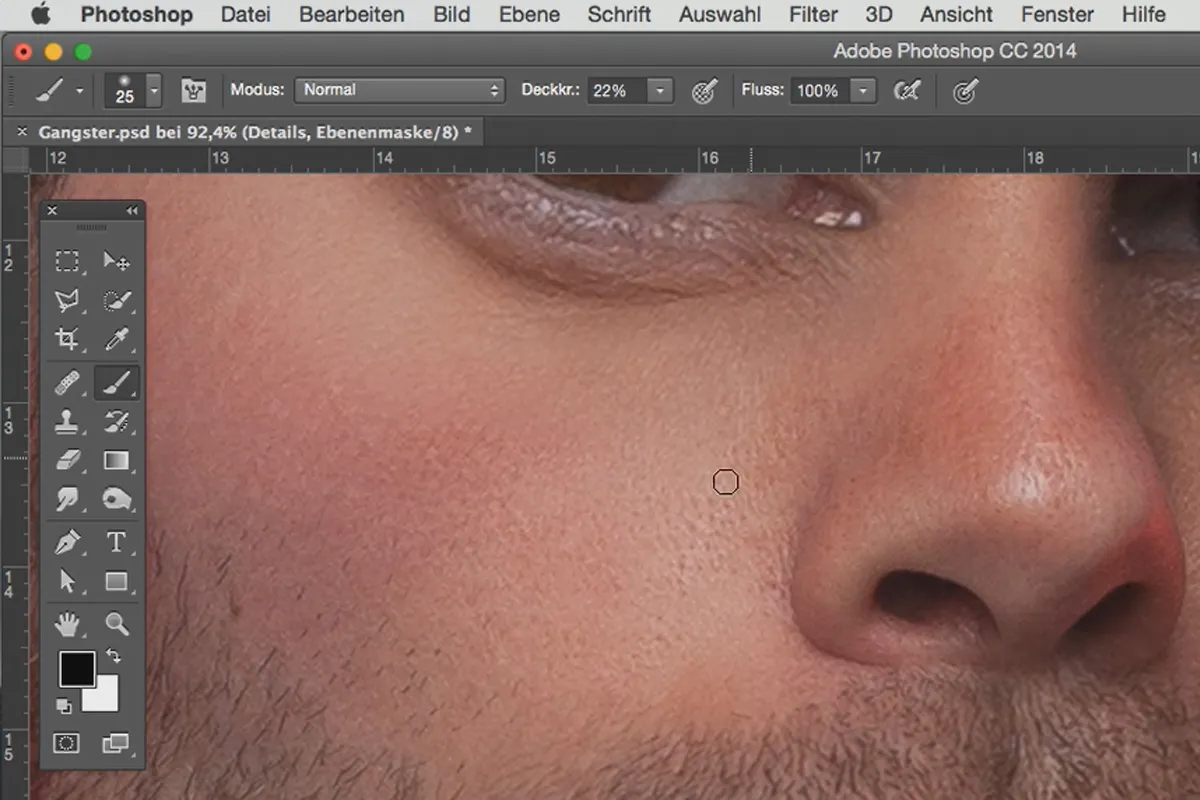1200x800 pixels.
Task: Click the black foreground color swatch
Action: pos(77,668)
